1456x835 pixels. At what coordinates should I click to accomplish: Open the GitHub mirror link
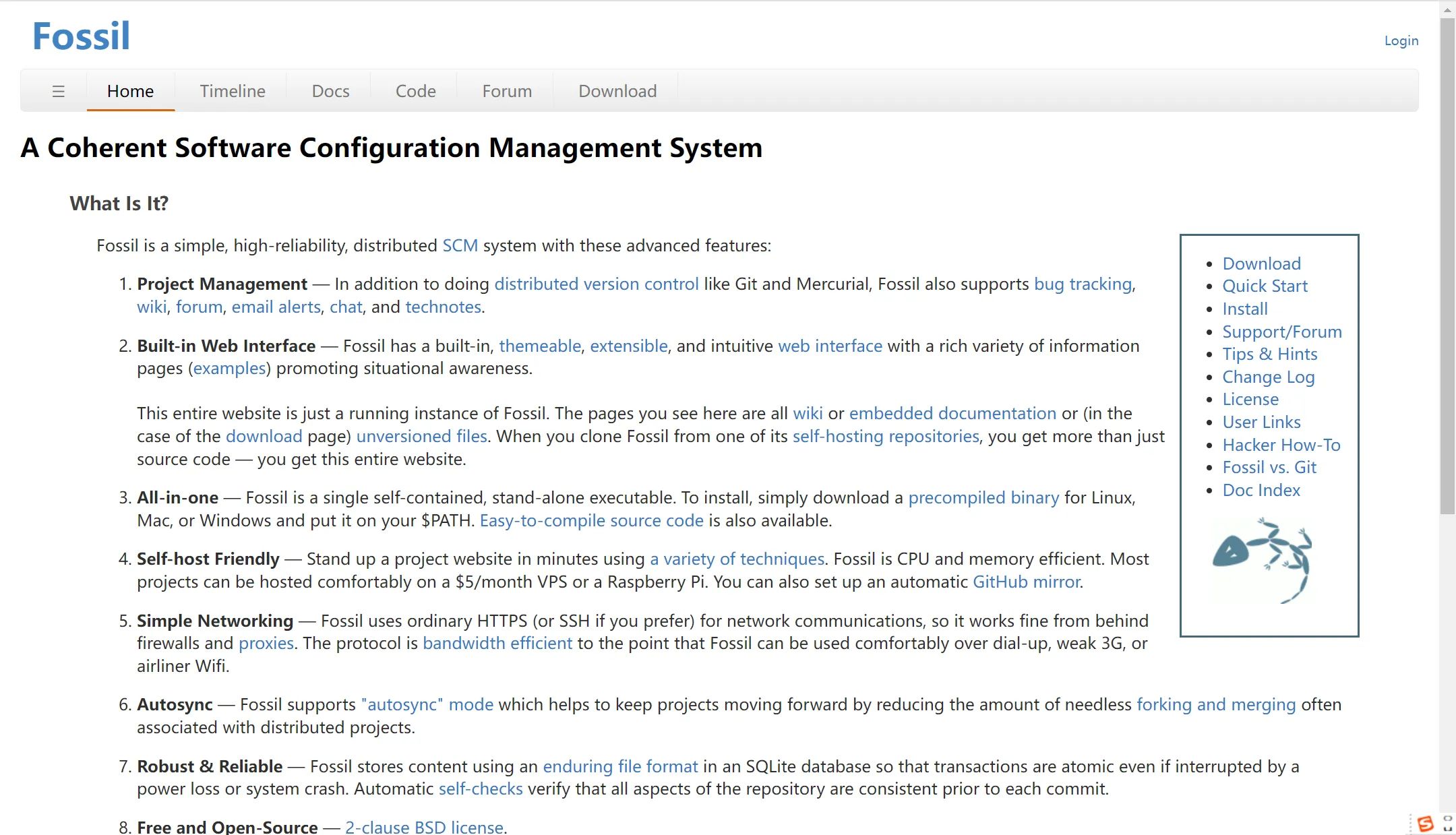pyautogui.click(x=1027, y=582)
